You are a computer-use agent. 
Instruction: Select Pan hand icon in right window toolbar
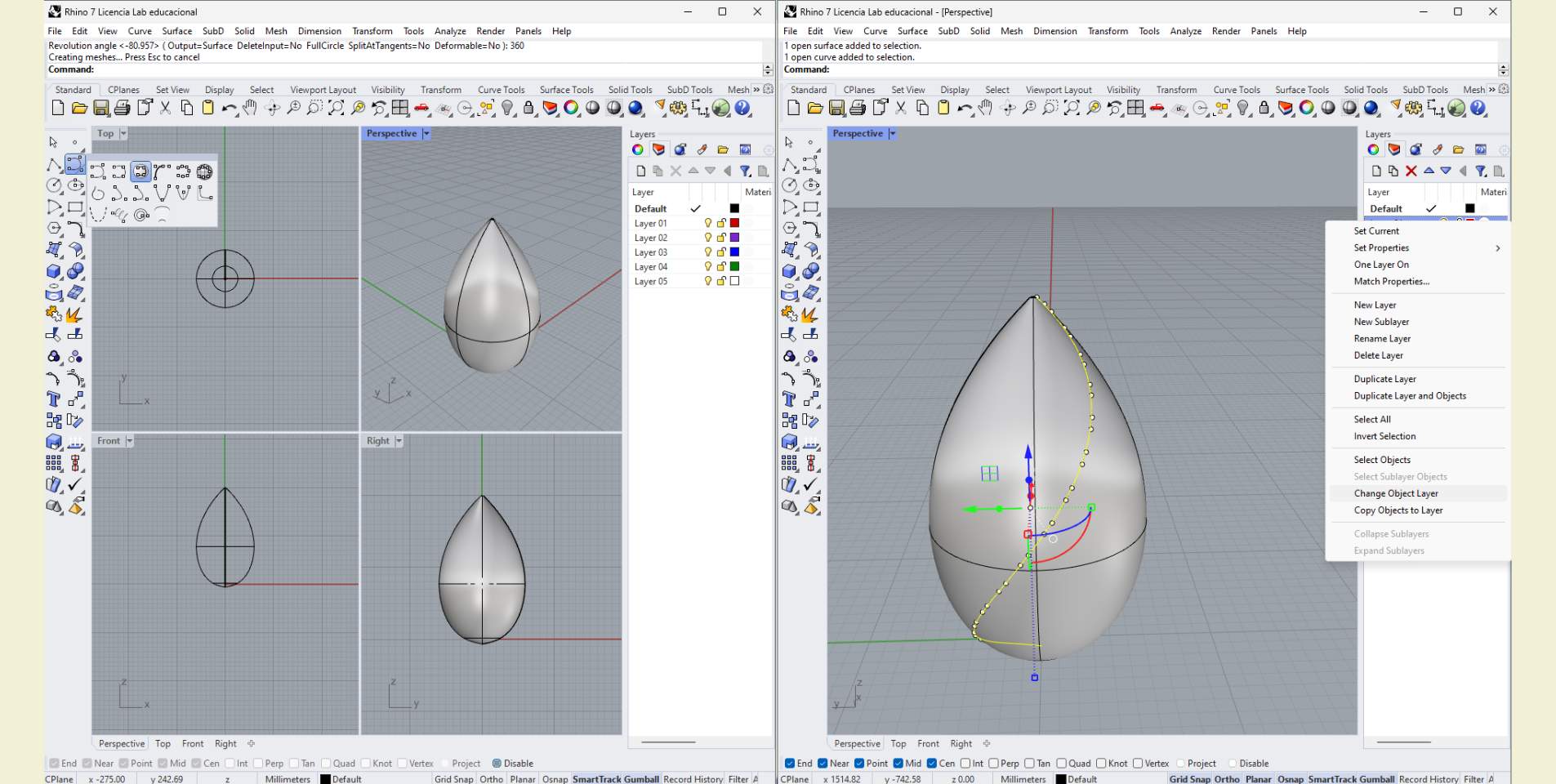click(x=986, y=108)
